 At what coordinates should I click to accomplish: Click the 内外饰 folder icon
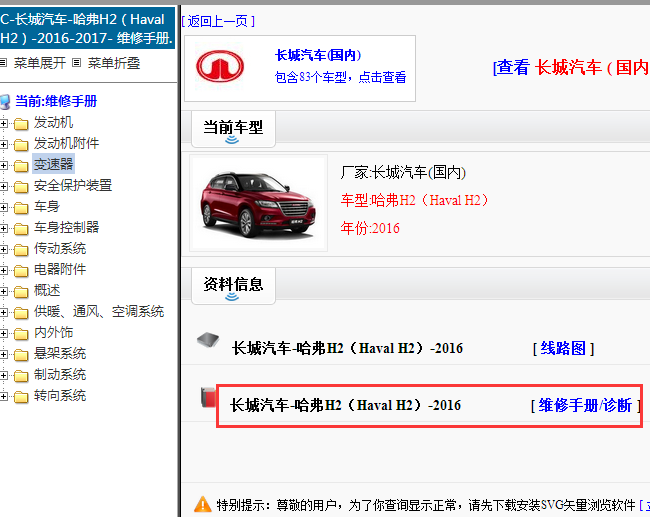click(21, 334)
